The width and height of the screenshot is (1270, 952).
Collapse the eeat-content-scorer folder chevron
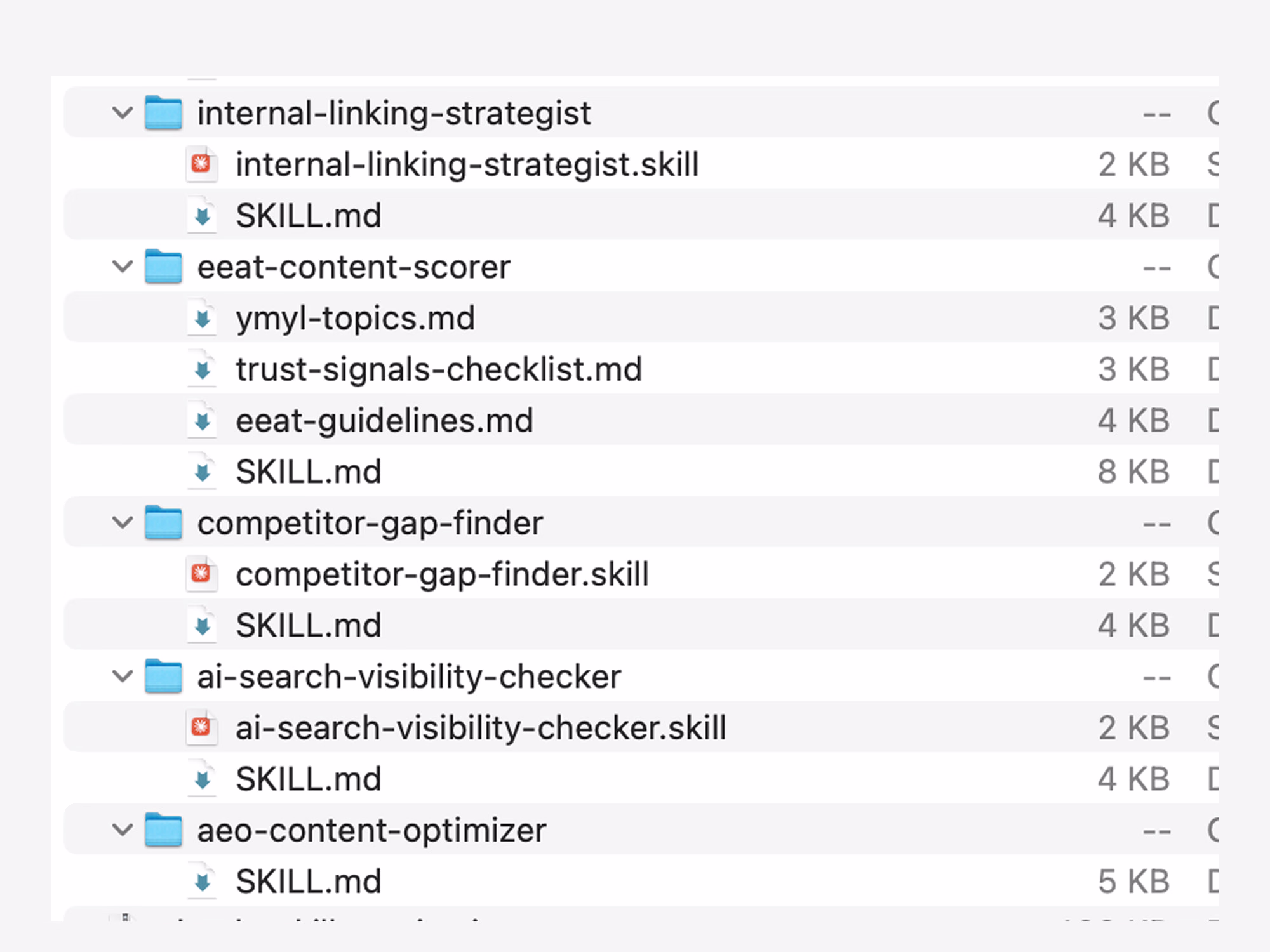[122, 267]
